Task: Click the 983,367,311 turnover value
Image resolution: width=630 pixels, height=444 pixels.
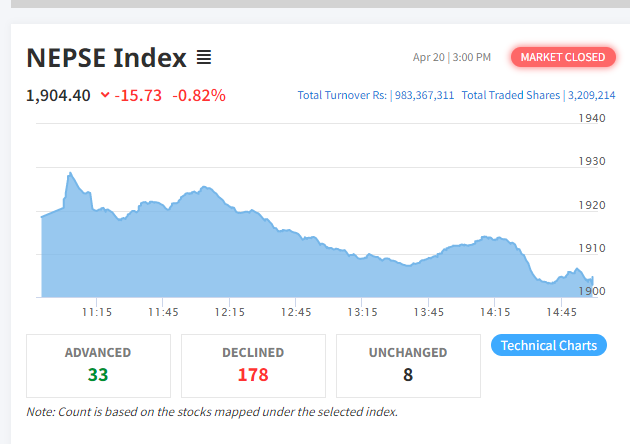Action: [x=423, y=96]
